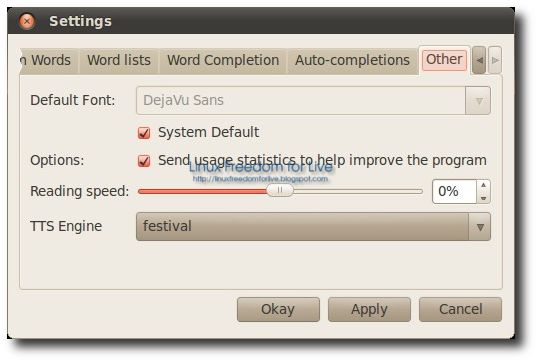This screenshot has height=362, width=538.
Task: Go to the Auto-completions tab
Action: (352, 61)
